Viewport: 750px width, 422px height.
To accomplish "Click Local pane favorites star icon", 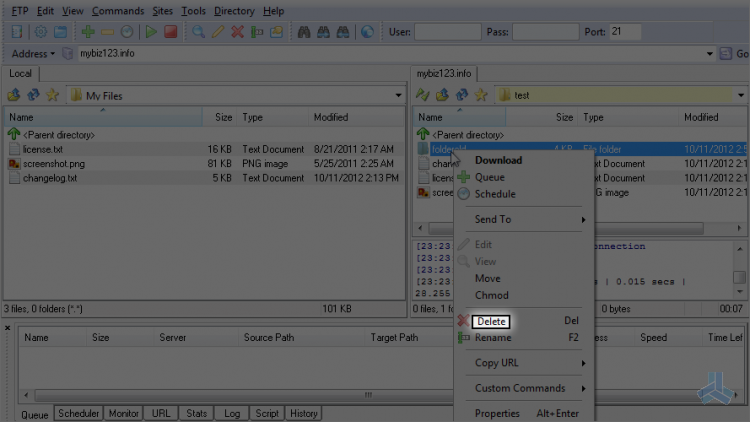I will coord(52,95).
